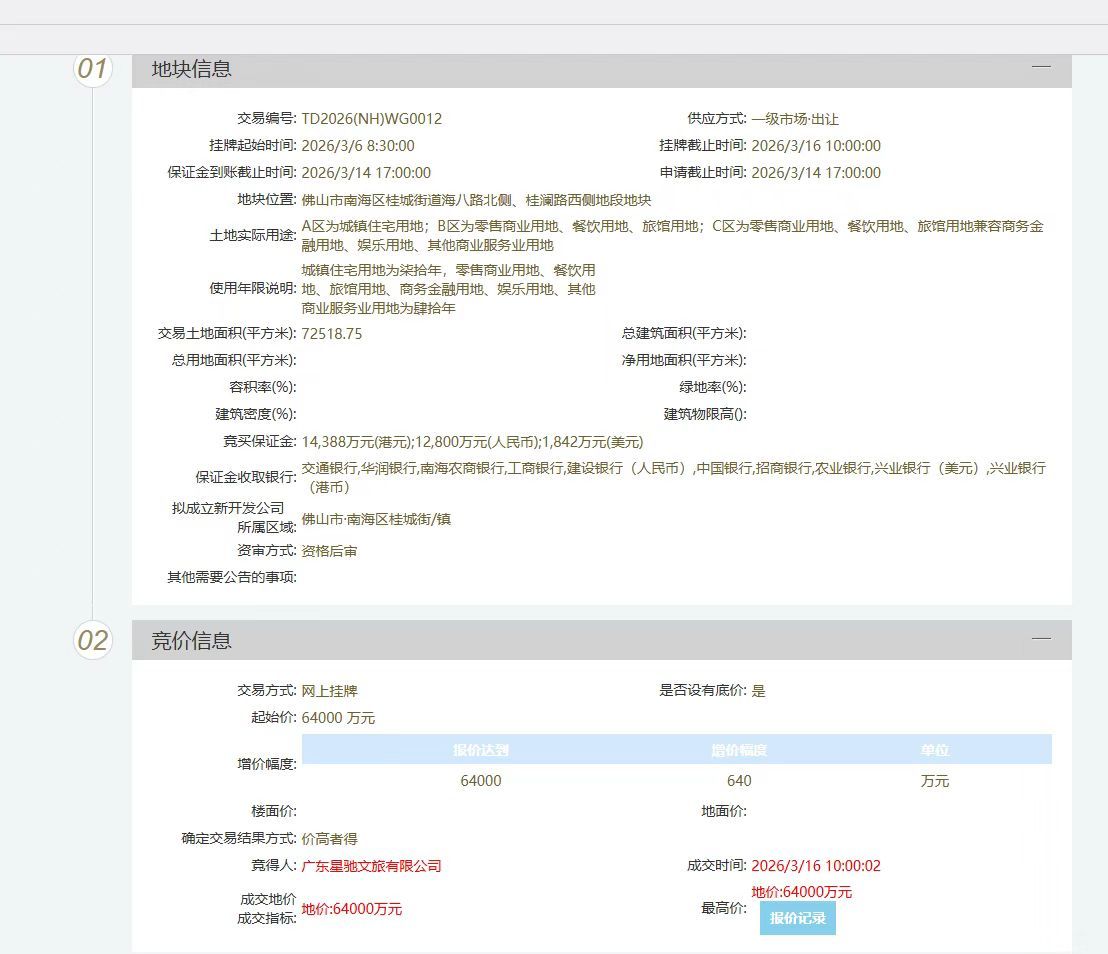This screenshot has width=1108, height=954.
Task: Click the 报价达到 column header
Action: 480,750
